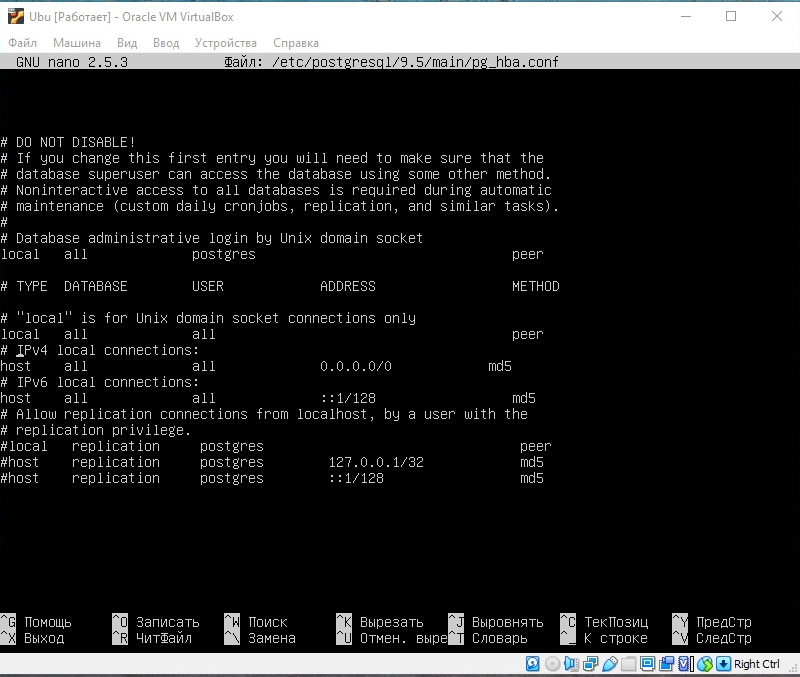Click the ADDRESS column header text
Viewport: 800px width, 677px height.
pyautogui.click(x=348, y=286)
